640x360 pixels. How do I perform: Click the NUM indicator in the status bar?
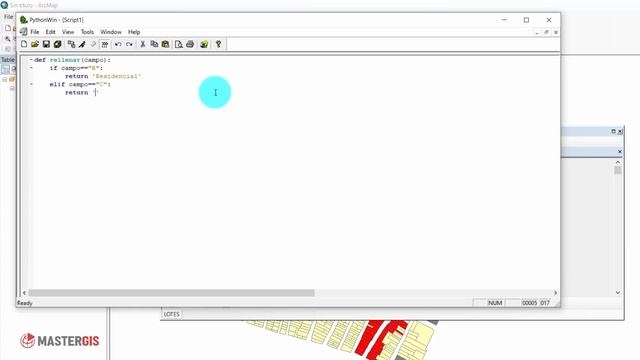click(495, 303)
